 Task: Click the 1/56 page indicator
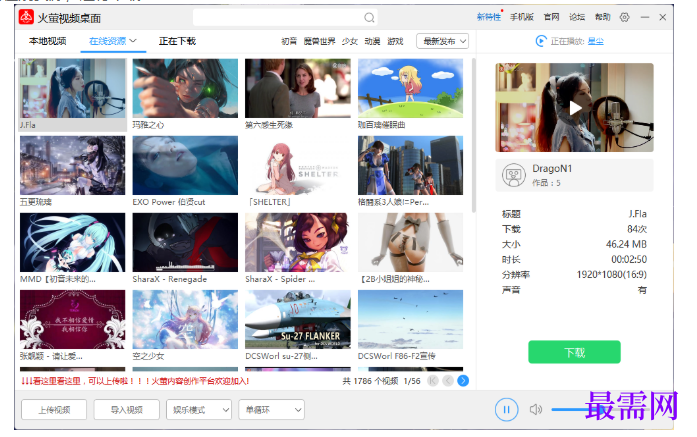[x=412, y=381]
